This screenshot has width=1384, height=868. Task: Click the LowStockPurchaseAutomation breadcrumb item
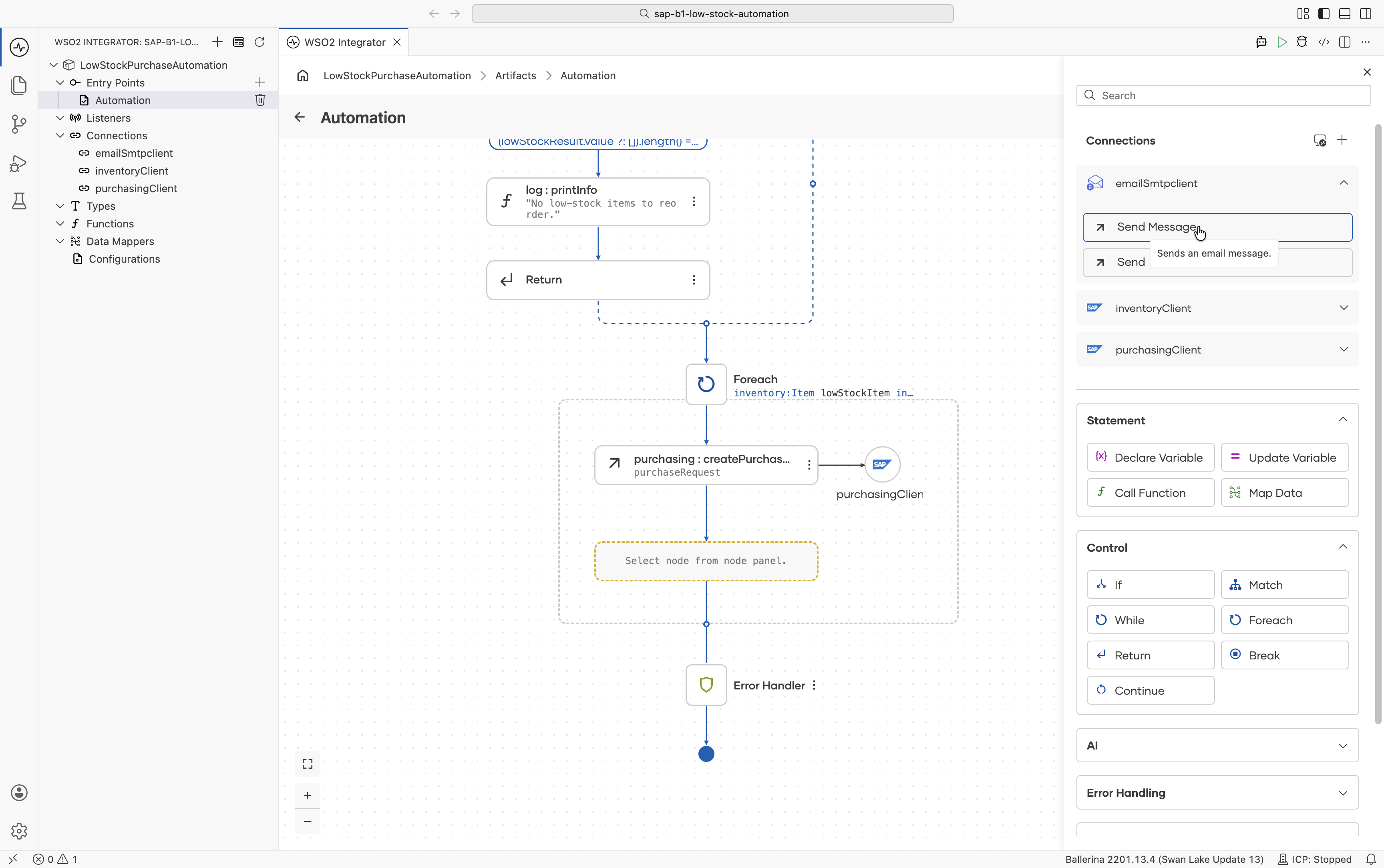tap(397, 76)
